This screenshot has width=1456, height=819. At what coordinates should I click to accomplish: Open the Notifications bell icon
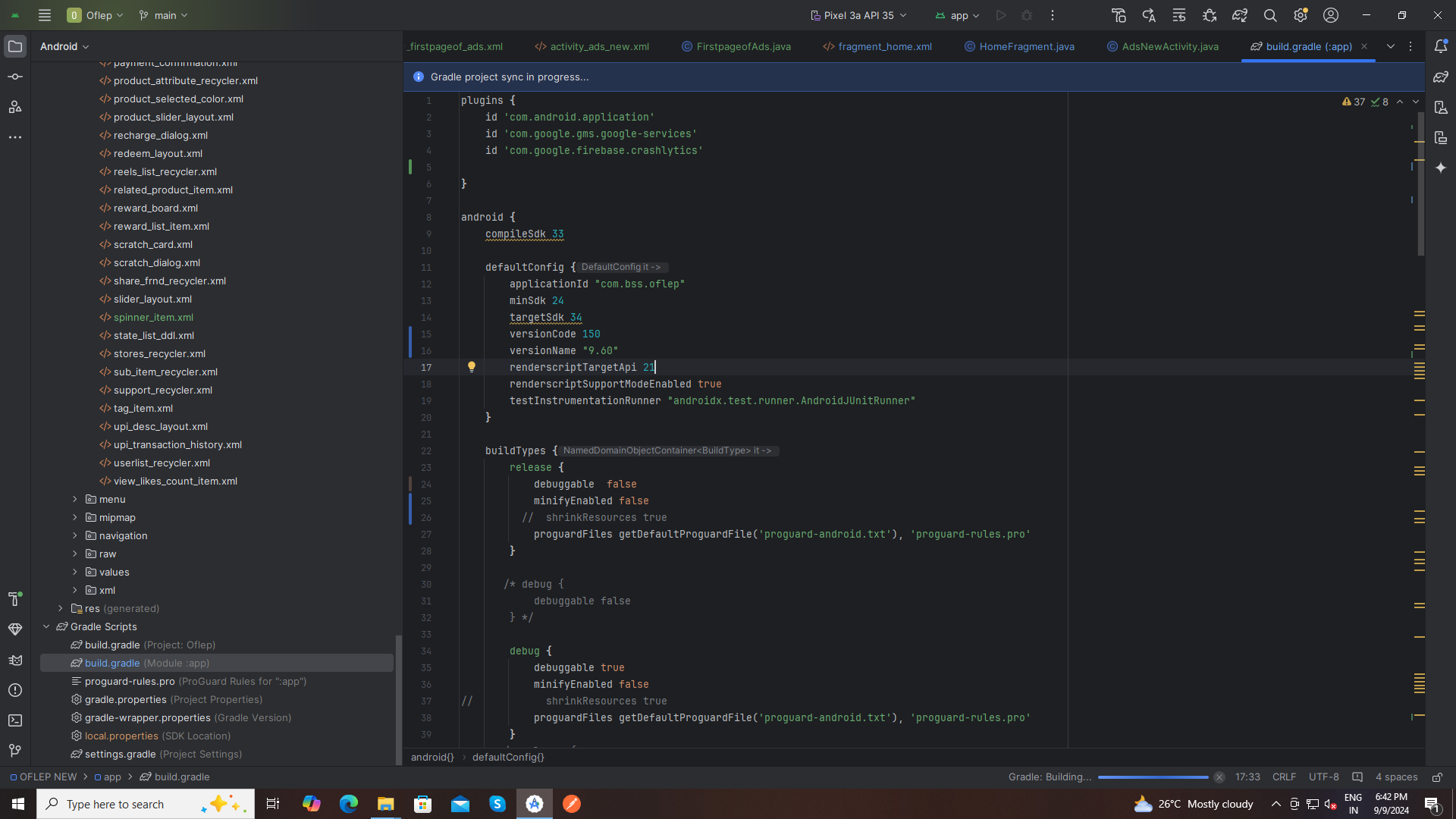tap(1441, 46)
